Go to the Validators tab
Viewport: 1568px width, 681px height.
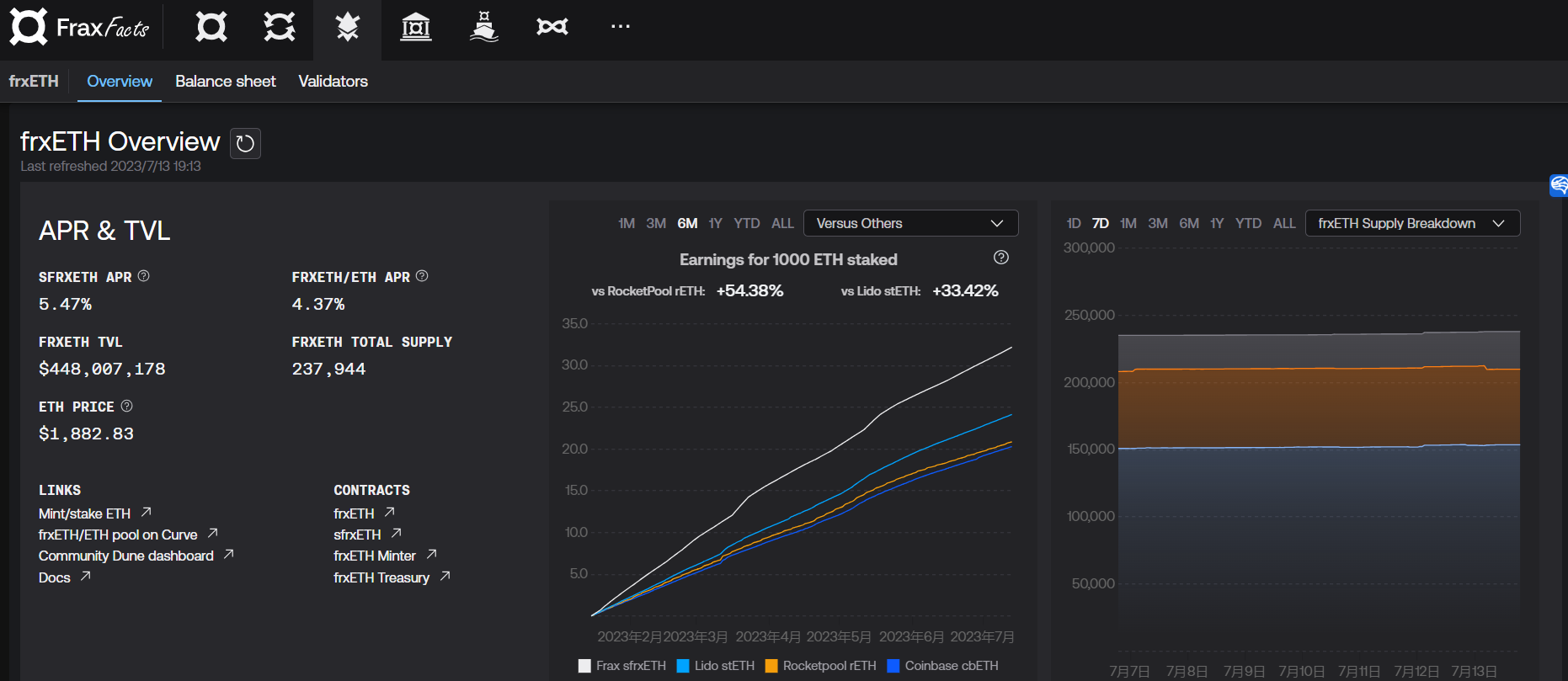tap(333, 82)
